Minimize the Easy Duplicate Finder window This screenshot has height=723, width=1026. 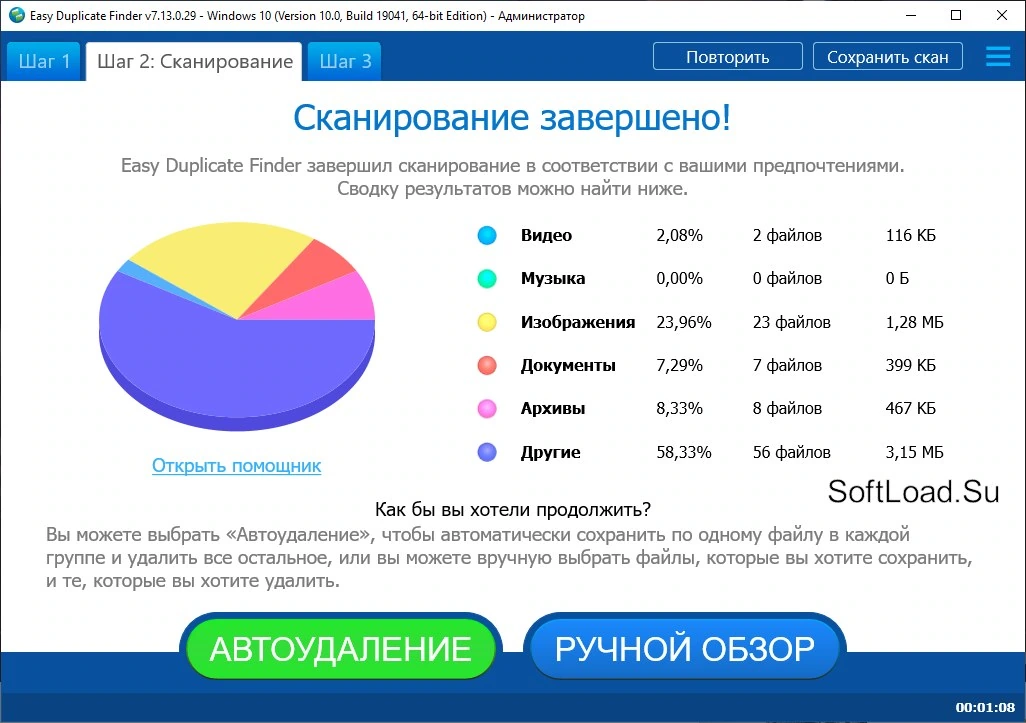(x=910, y=15)
